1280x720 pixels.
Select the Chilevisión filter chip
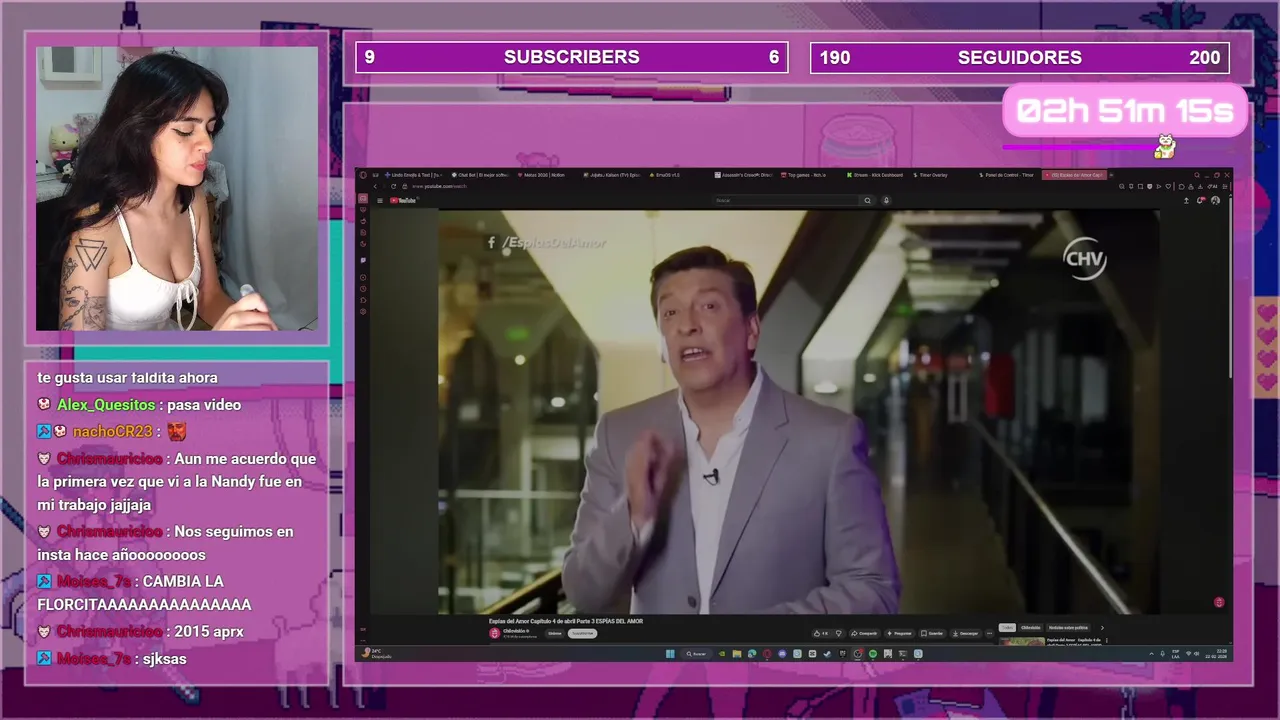point(1031,628)
